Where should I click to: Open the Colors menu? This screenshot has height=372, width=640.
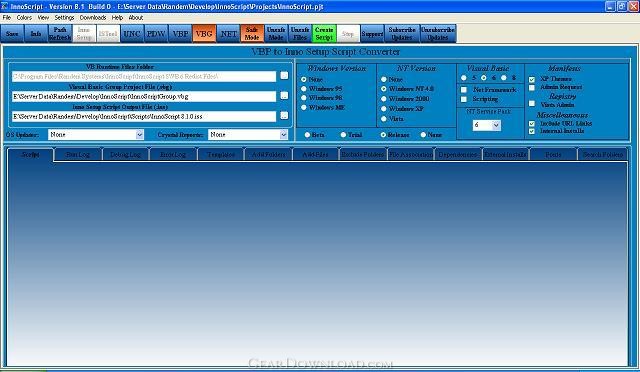coord(24,18)
